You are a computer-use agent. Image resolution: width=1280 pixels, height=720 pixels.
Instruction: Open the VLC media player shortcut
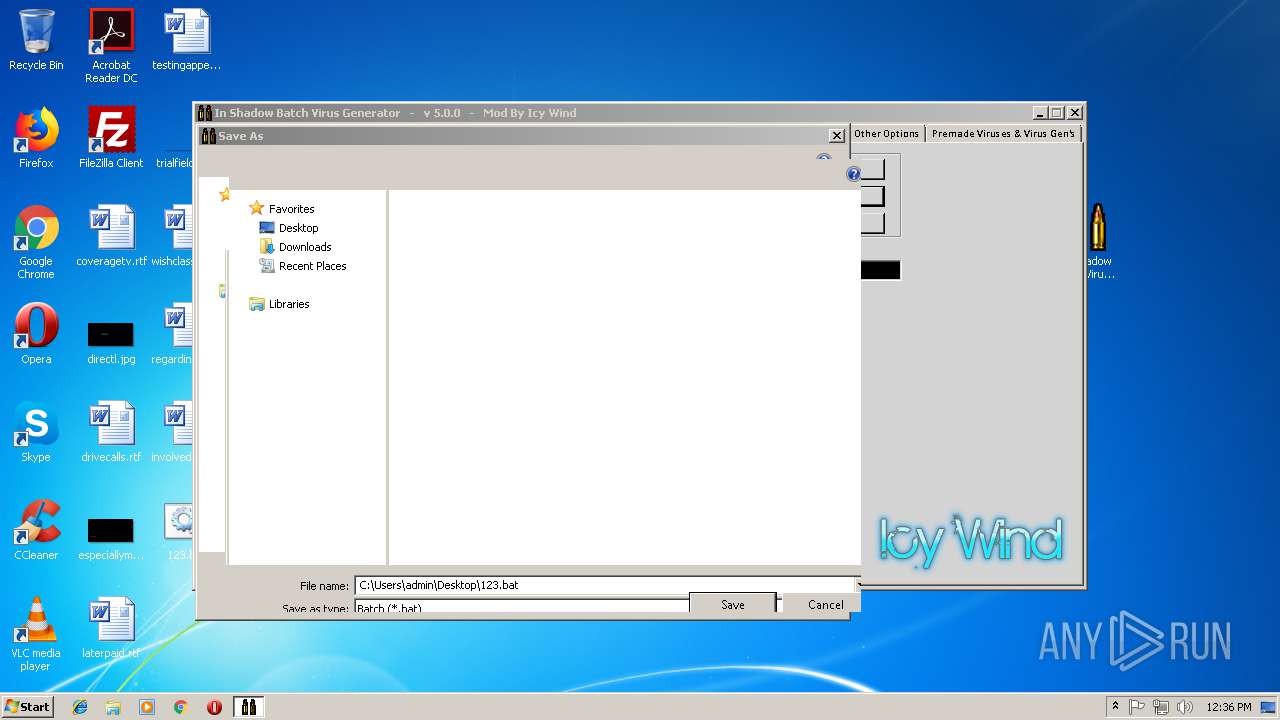click(36, 634)
